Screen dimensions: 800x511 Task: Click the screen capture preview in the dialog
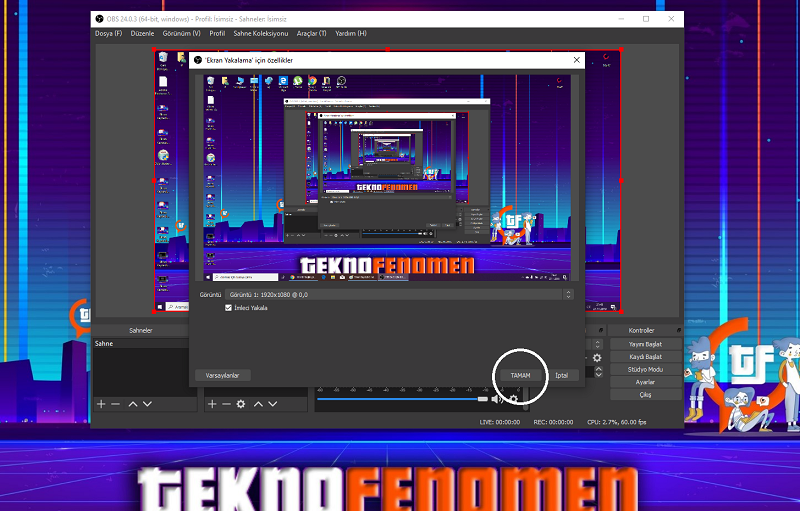pyautogui.click(x=387, y=178)
